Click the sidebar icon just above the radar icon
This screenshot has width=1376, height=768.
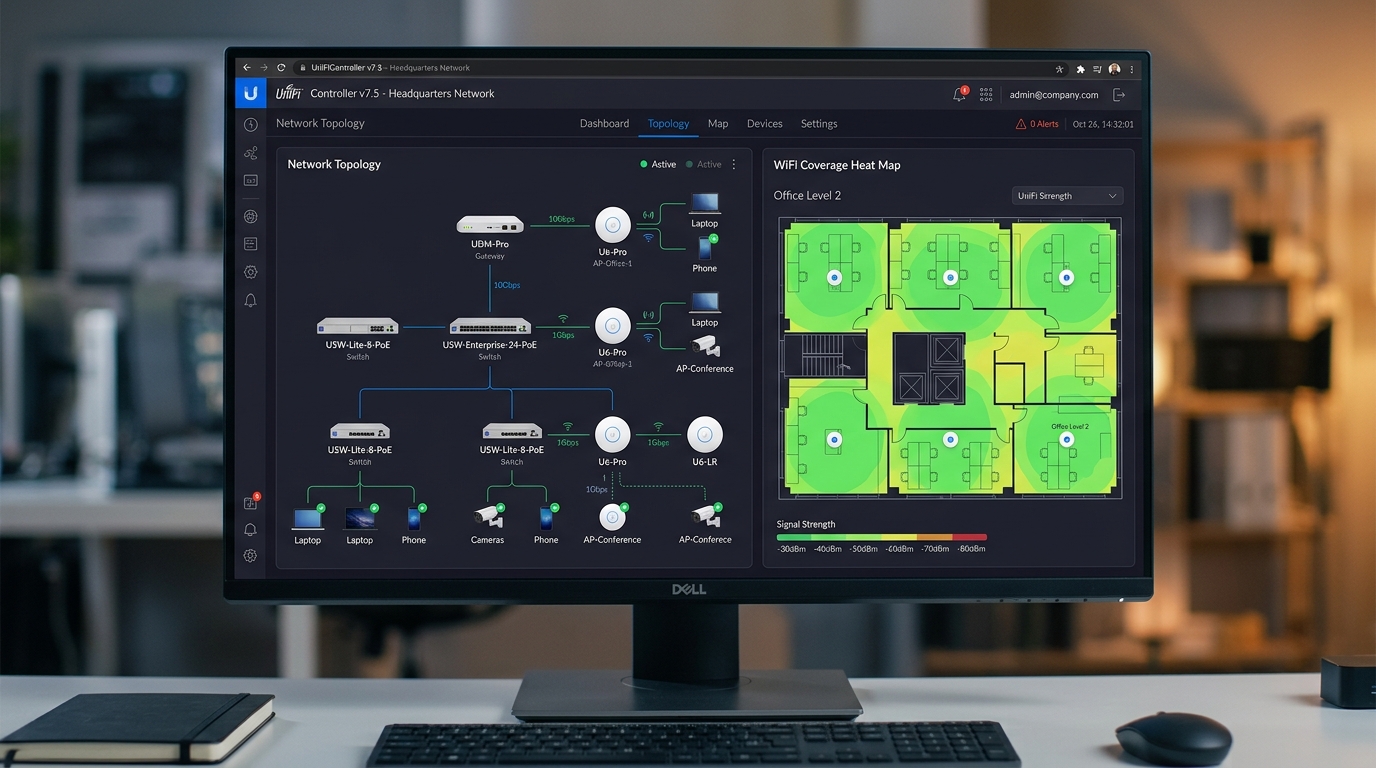click(250, 181)
